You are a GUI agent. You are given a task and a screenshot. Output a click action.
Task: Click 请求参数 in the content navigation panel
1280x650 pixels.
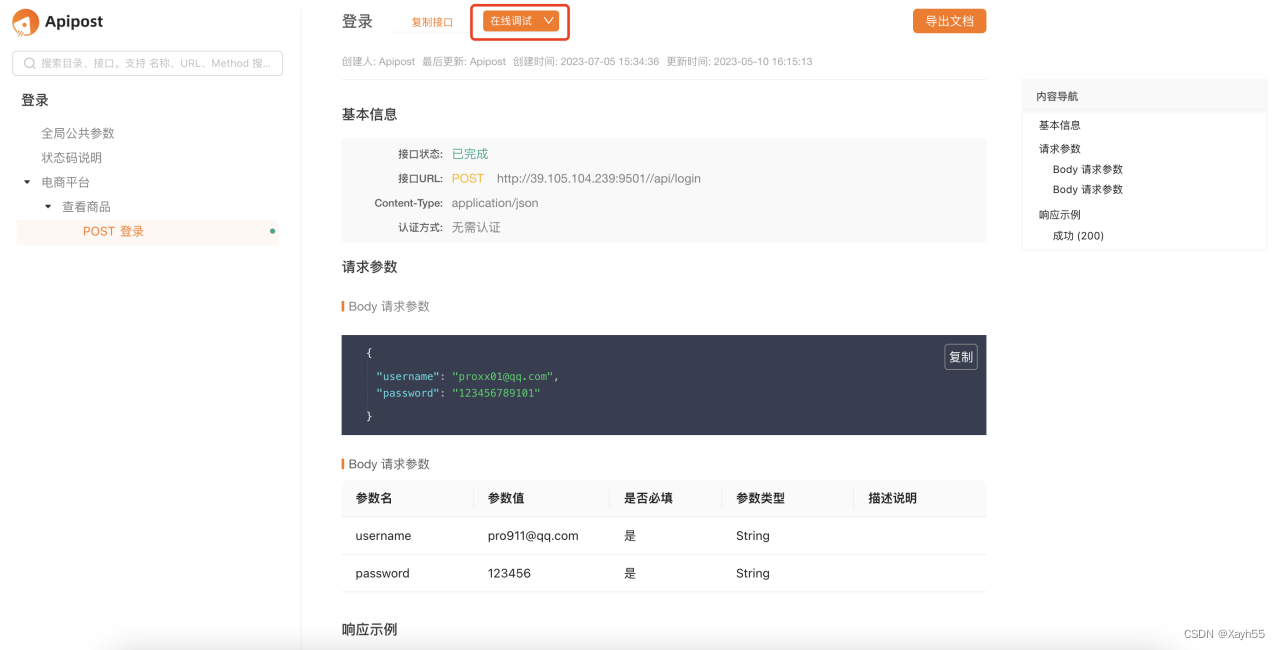point(1059,147)
